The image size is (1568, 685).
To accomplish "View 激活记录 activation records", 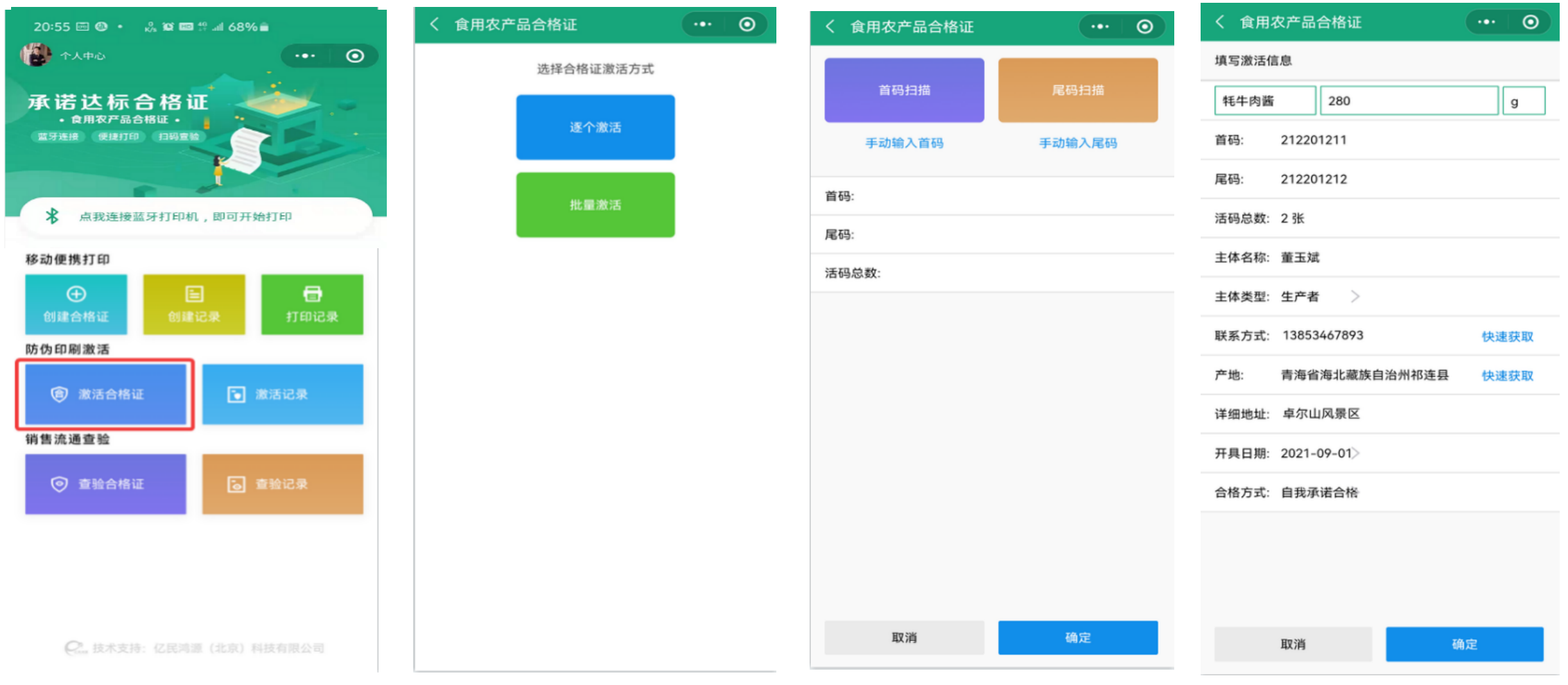I will point(282,394).
